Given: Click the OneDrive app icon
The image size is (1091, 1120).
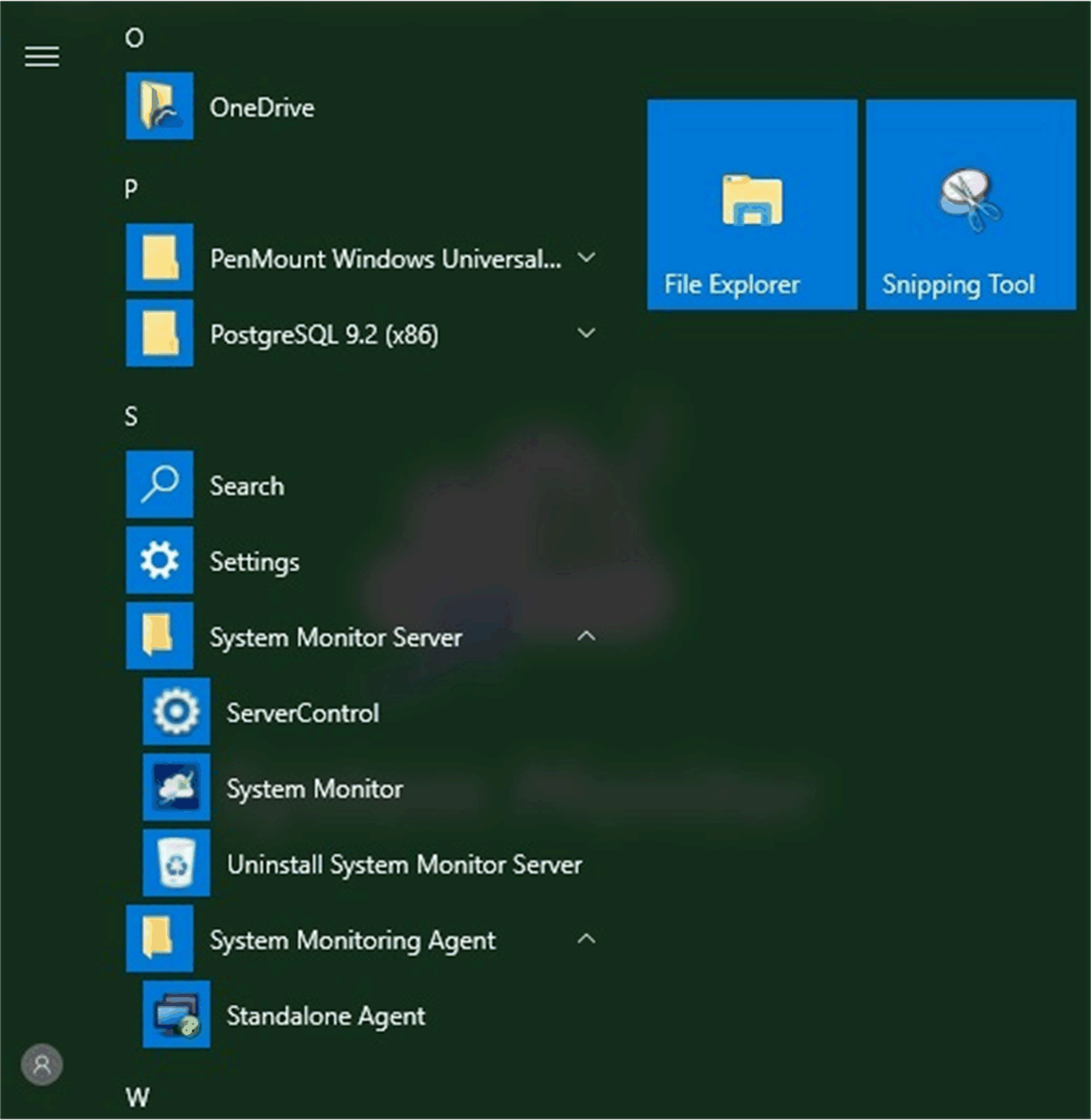Looking at the screenshot, I should point(159,106).
